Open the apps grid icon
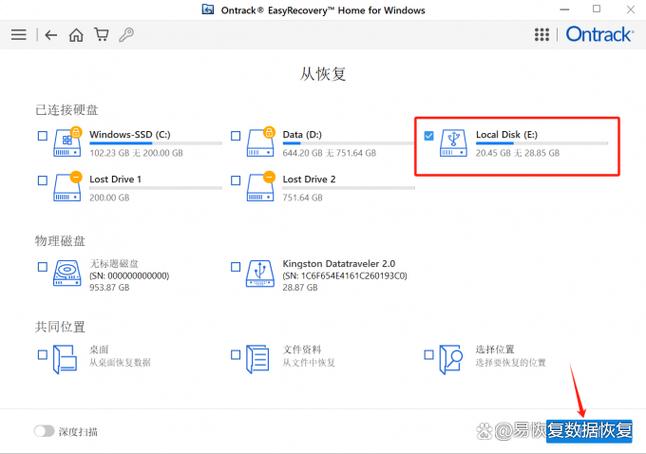646x454 pixels. click(x=542, y=35)
